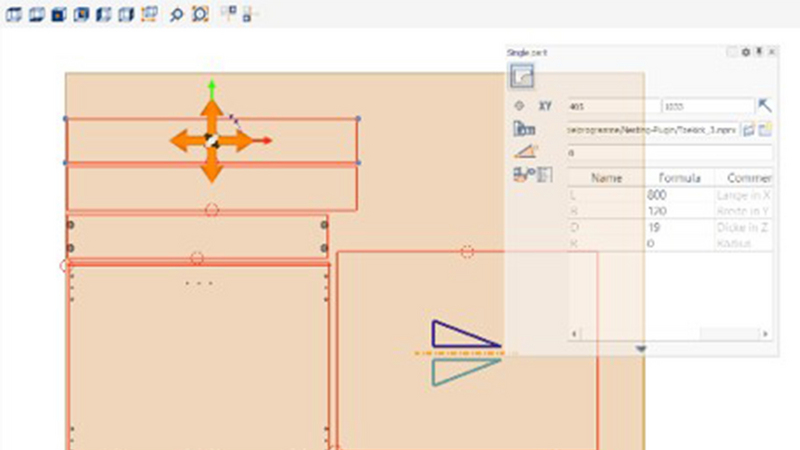Viewport: 800px width, 450px height.
Task: Toggle the panel pin button
Action: click(x=758, y=52)
